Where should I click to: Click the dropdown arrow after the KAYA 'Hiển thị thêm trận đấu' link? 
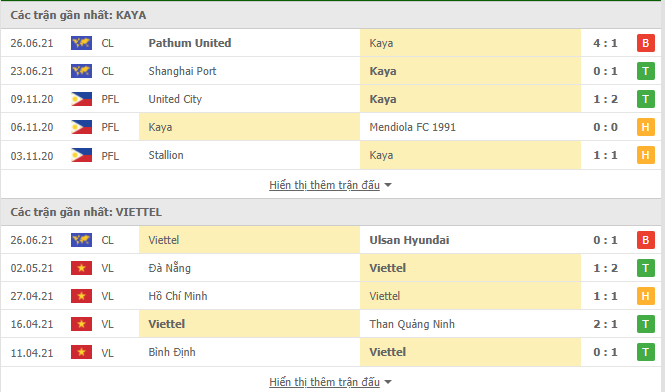(388, 185)
